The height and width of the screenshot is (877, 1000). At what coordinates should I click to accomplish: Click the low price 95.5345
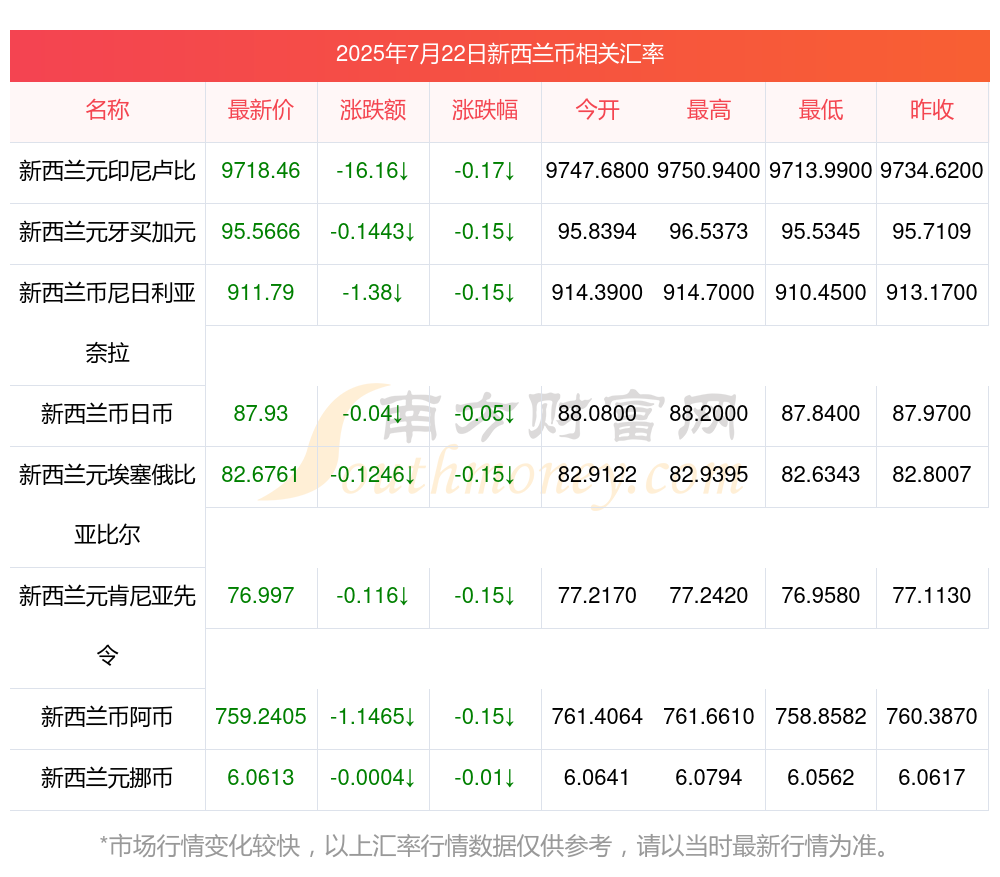click(x=821, y=232)
